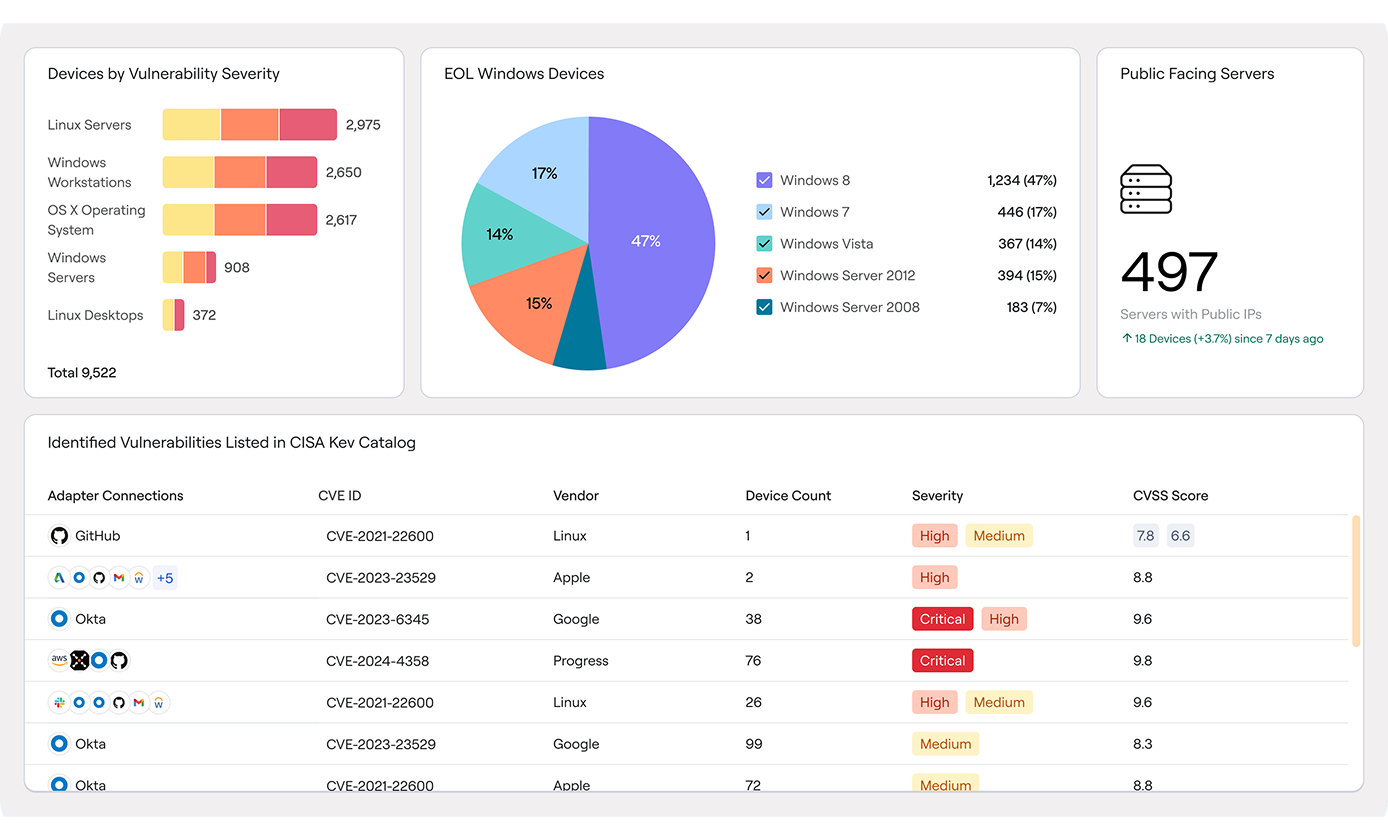The height and width of the screenshot is (840, 1388).
Task: Click the EOL Windows Devices panel header
Action: coord(525,73)
